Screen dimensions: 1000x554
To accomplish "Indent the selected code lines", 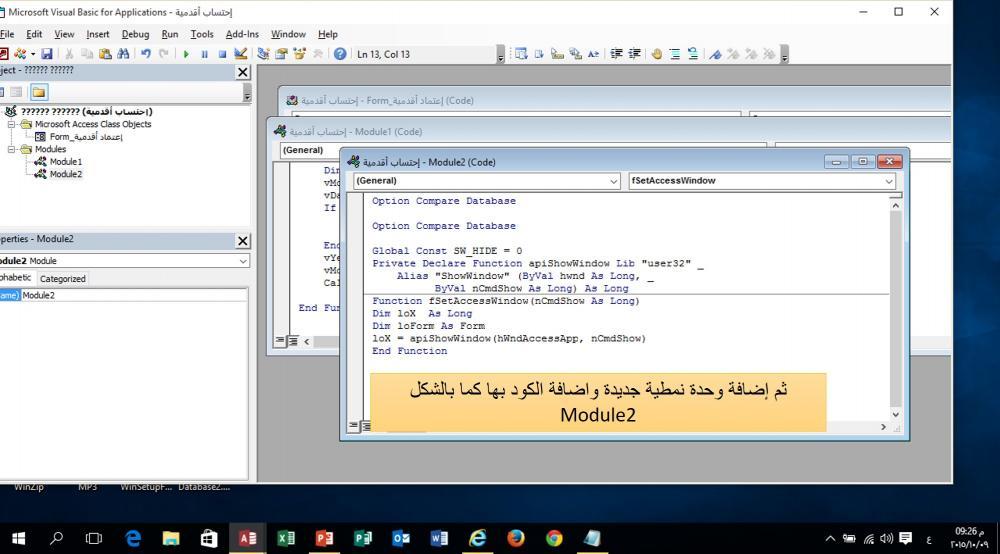I will 616,54.
